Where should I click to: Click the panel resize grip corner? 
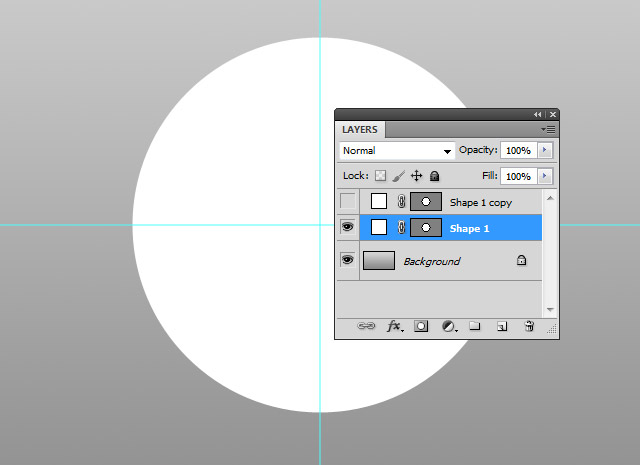pos(552,329)
